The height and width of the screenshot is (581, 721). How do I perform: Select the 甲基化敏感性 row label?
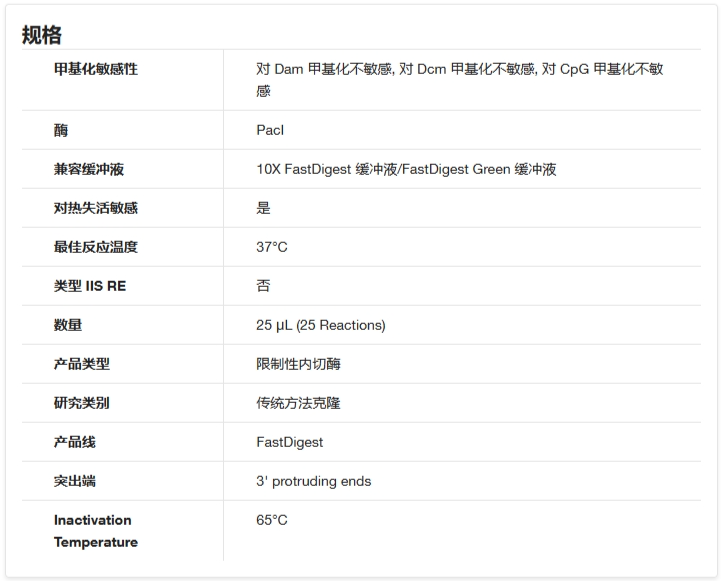[x=96, y=69]
